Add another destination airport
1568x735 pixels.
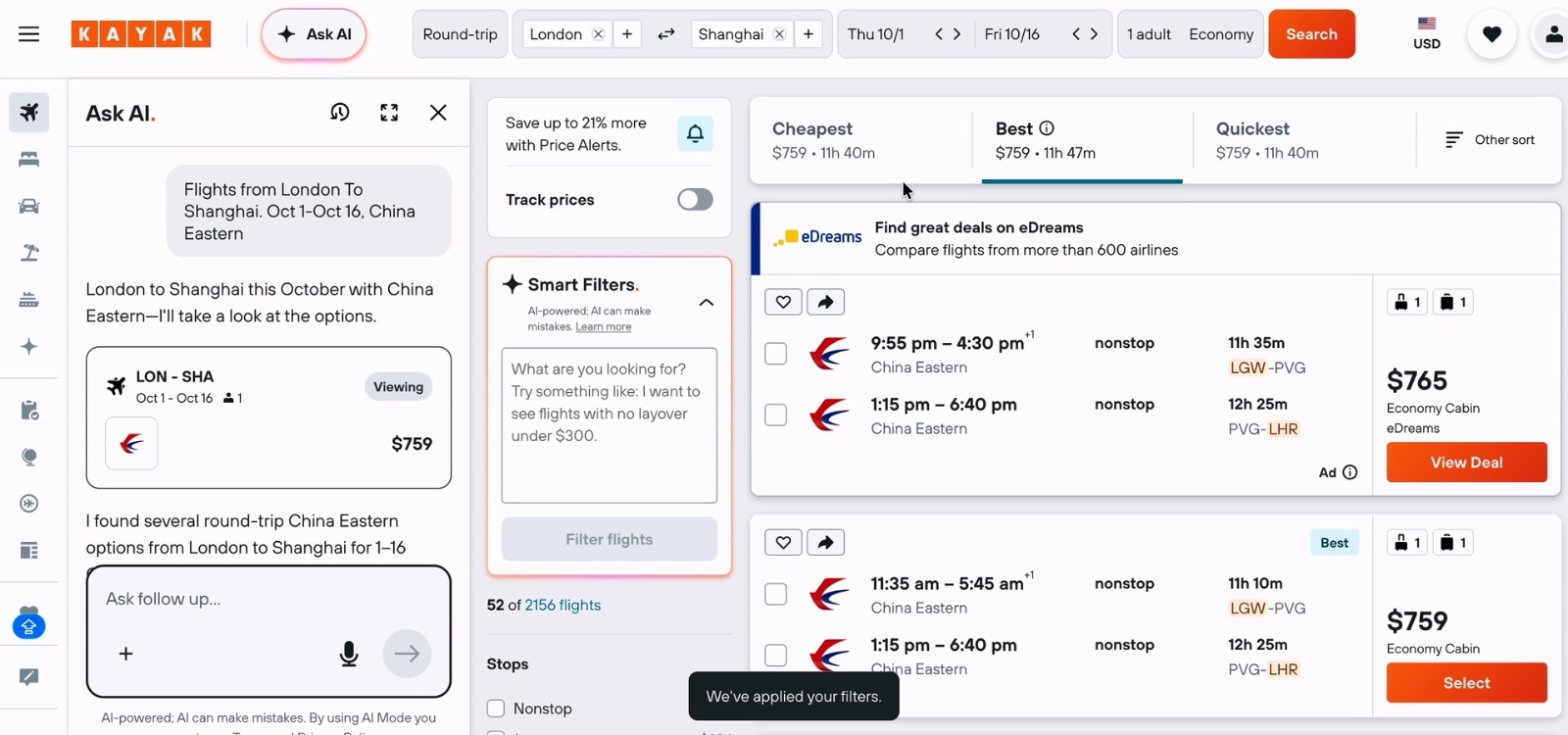click(x=808, y=34)
